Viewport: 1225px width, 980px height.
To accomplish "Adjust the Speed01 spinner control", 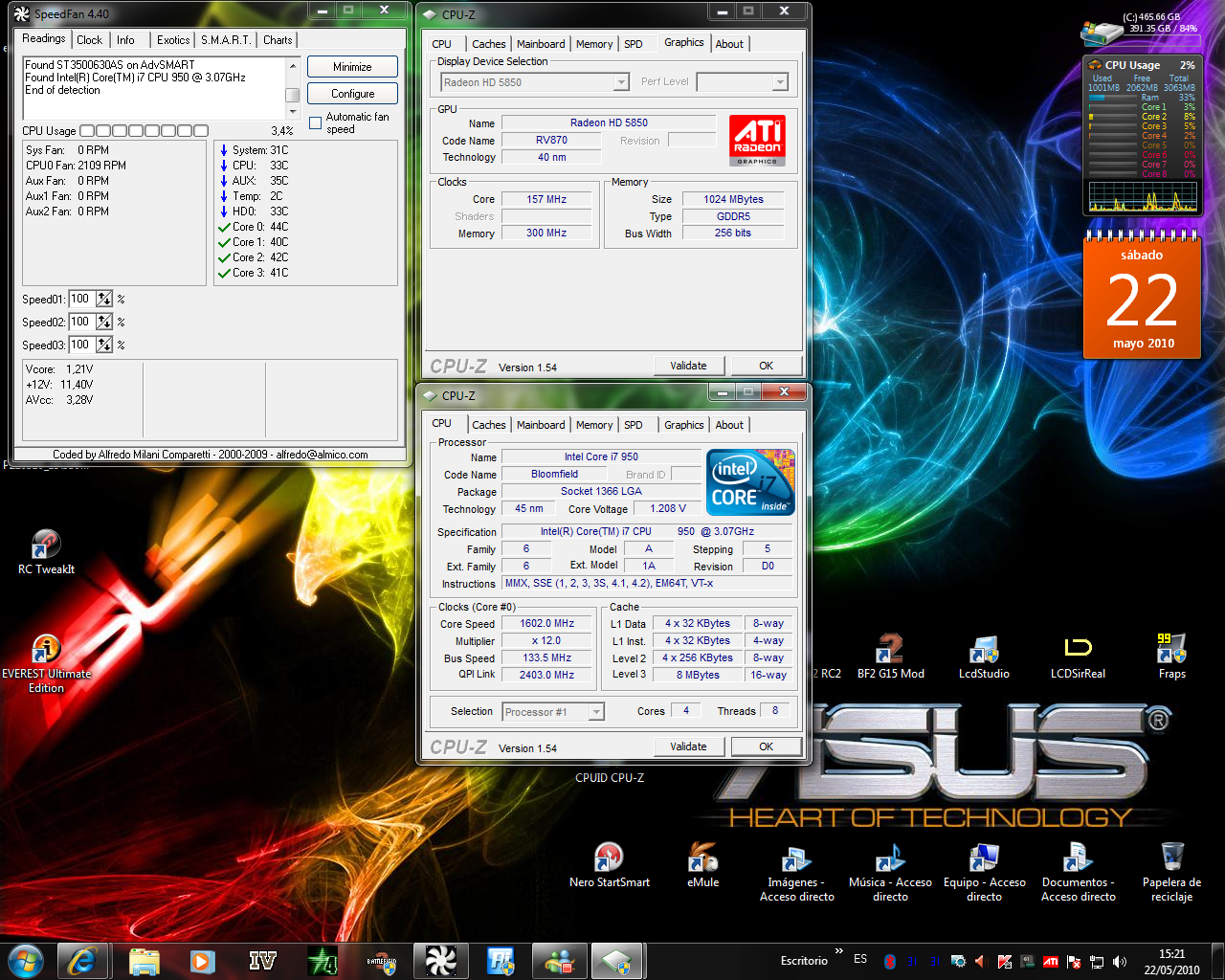I will point(104,300).
